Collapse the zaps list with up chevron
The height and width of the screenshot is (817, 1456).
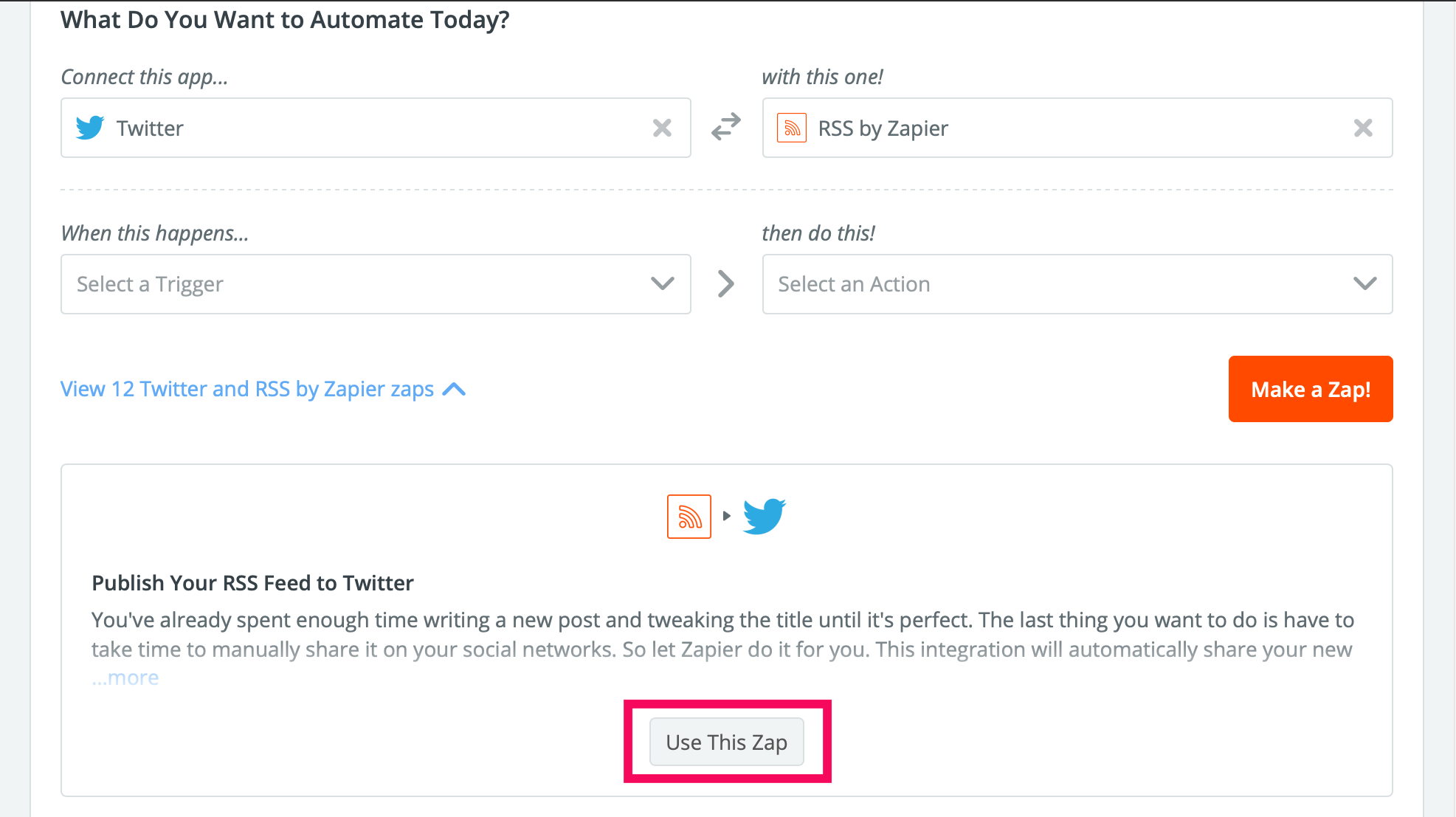click(x=454, y=389)
